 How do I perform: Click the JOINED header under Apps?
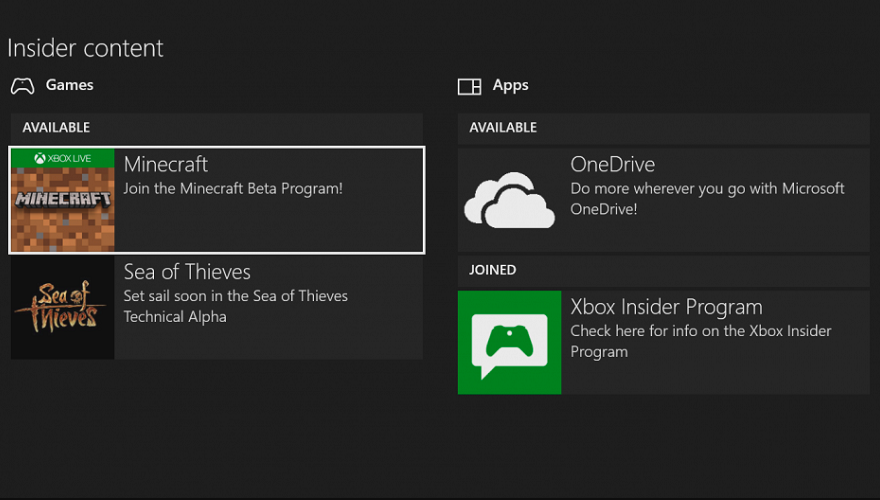click(493, 270)
